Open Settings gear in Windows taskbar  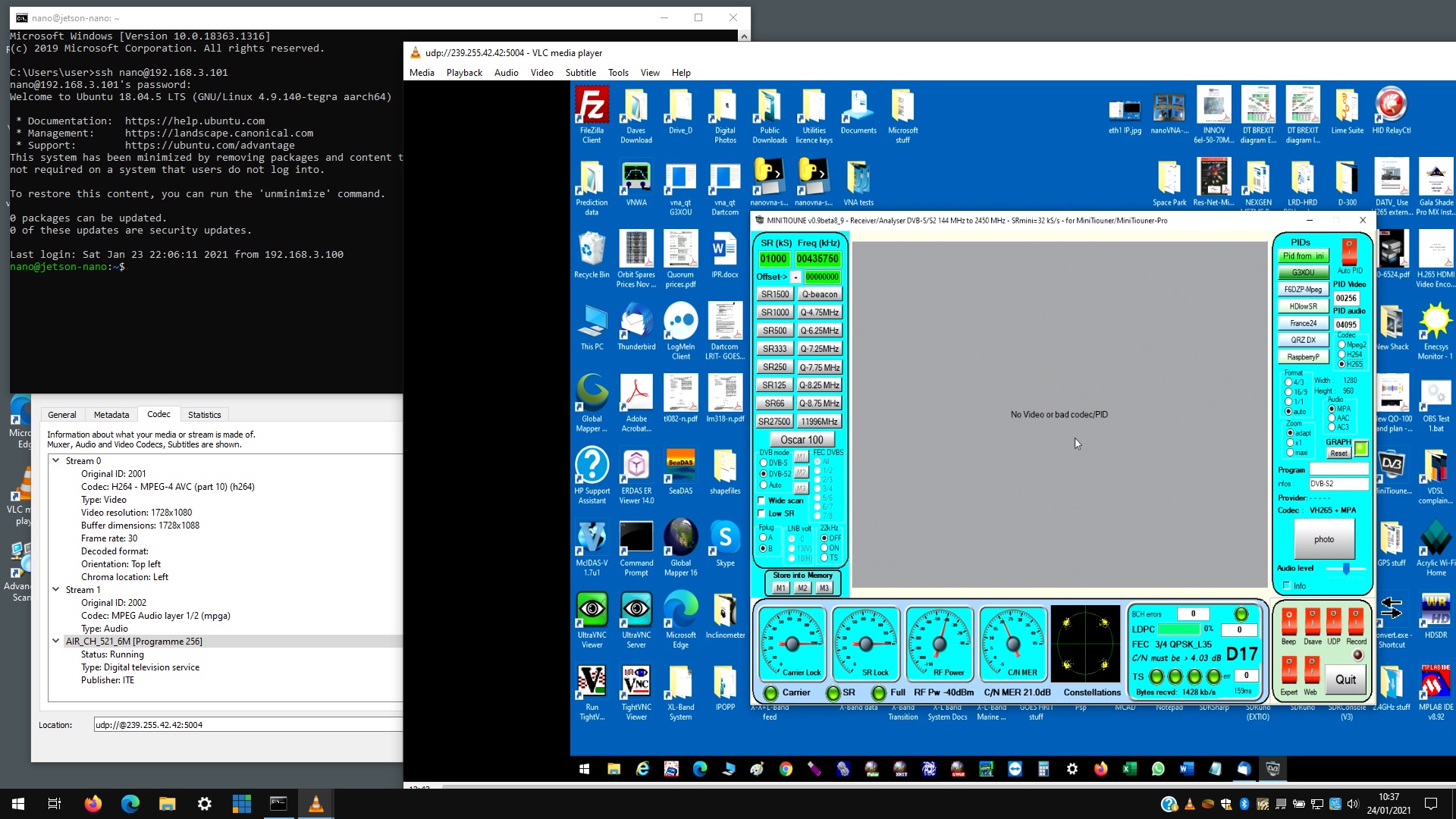(205, 804)
